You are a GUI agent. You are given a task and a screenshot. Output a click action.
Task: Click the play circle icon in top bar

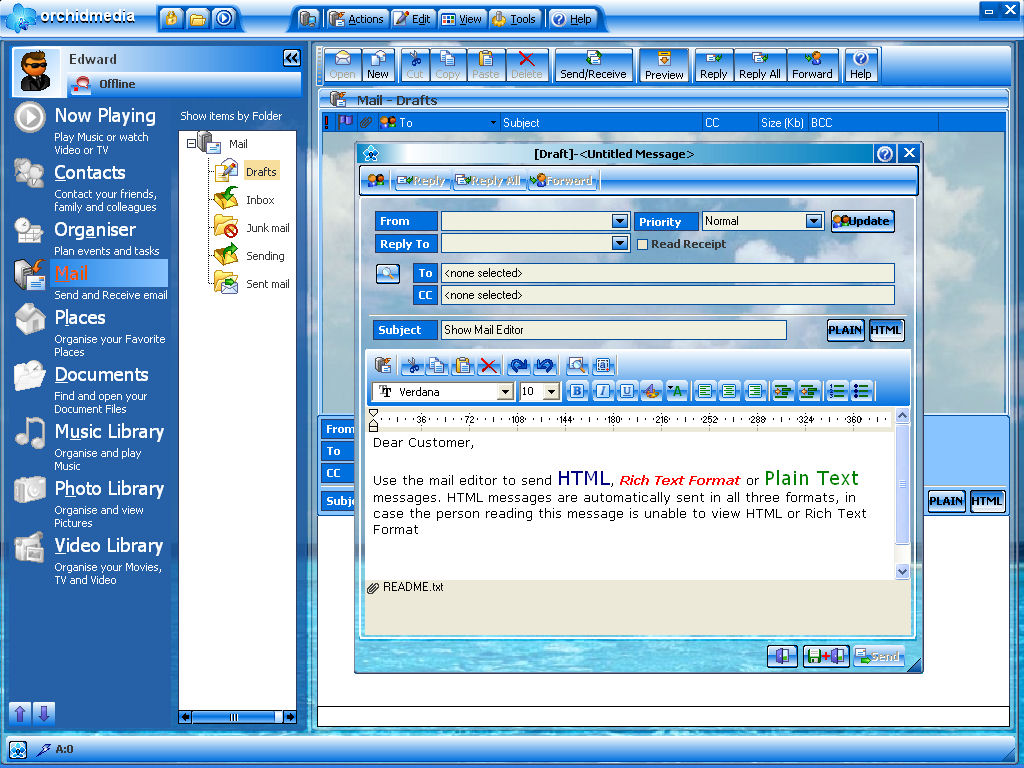pos(224,18)
